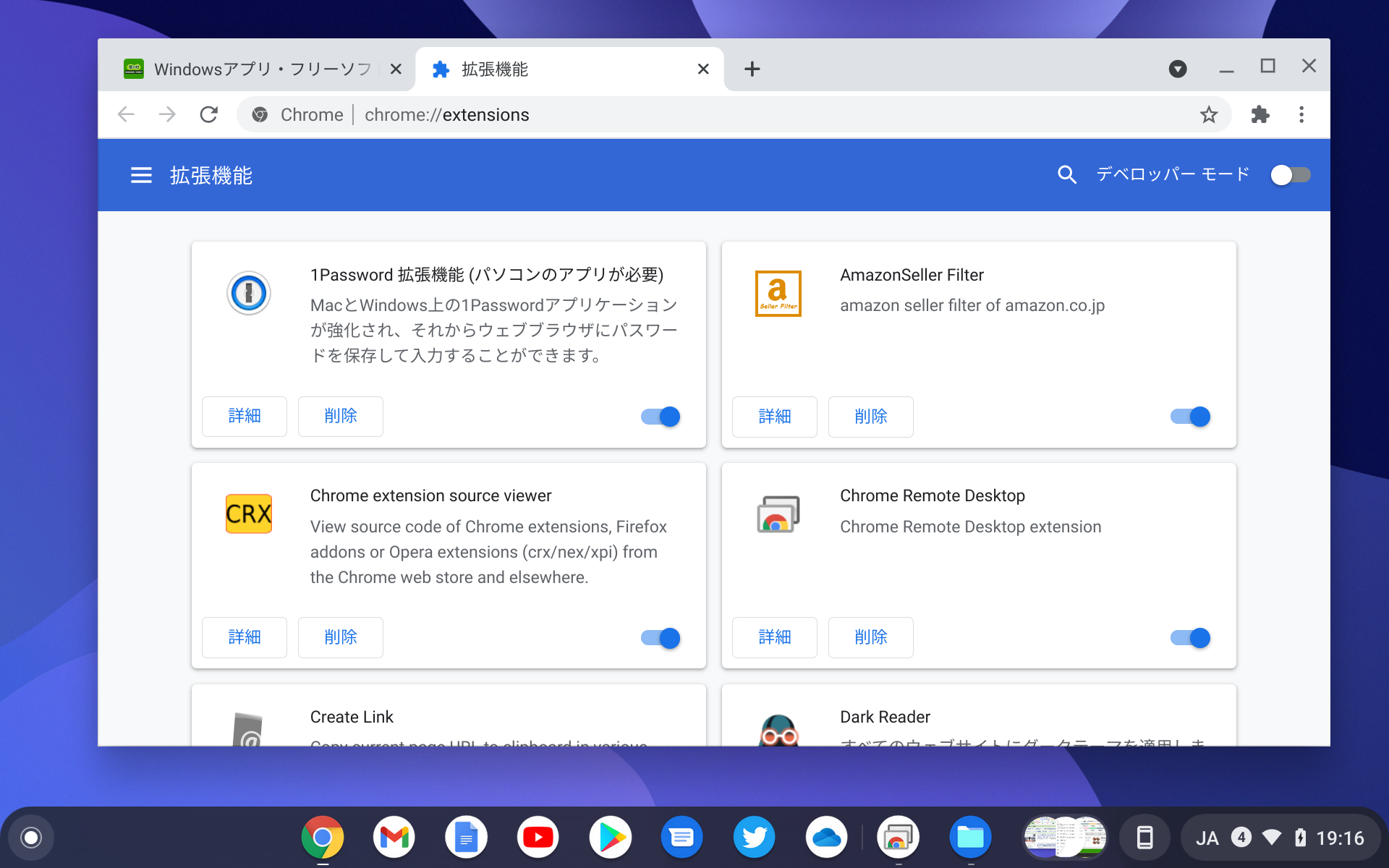Disable the AmazonSeller Filter extension
The height and width of the screenshot is (868, 1389).
point(1189,417)
